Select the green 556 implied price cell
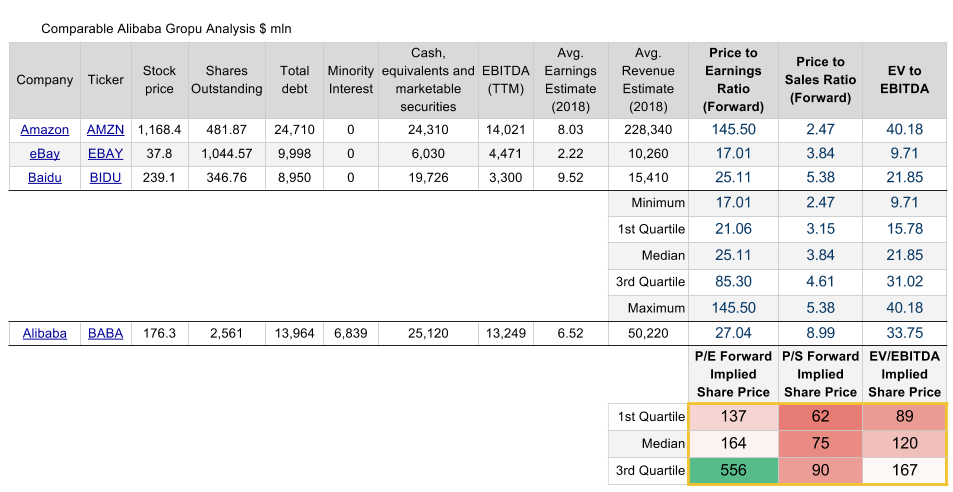The height and width of the screenshot is (492, 953). click(733, 470)
